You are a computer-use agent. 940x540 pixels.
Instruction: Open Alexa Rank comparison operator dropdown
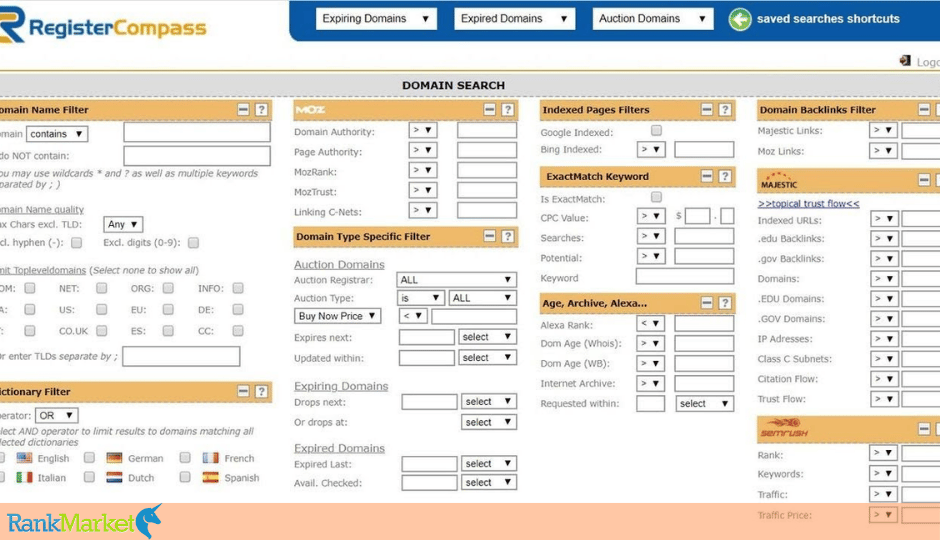coord(650,324)
